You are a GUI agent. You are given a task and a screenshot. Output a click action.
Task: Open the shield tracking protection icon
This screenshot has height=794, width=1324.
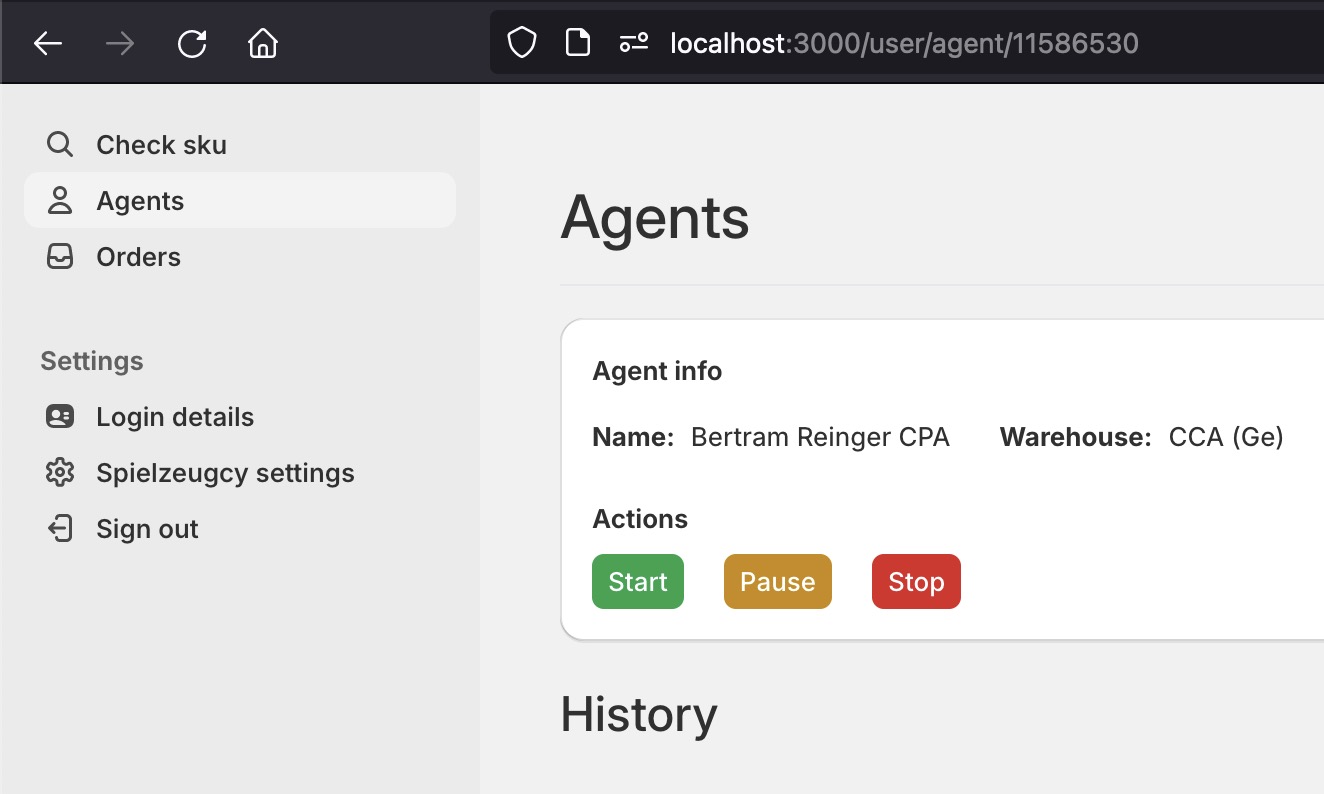(521, 42)
